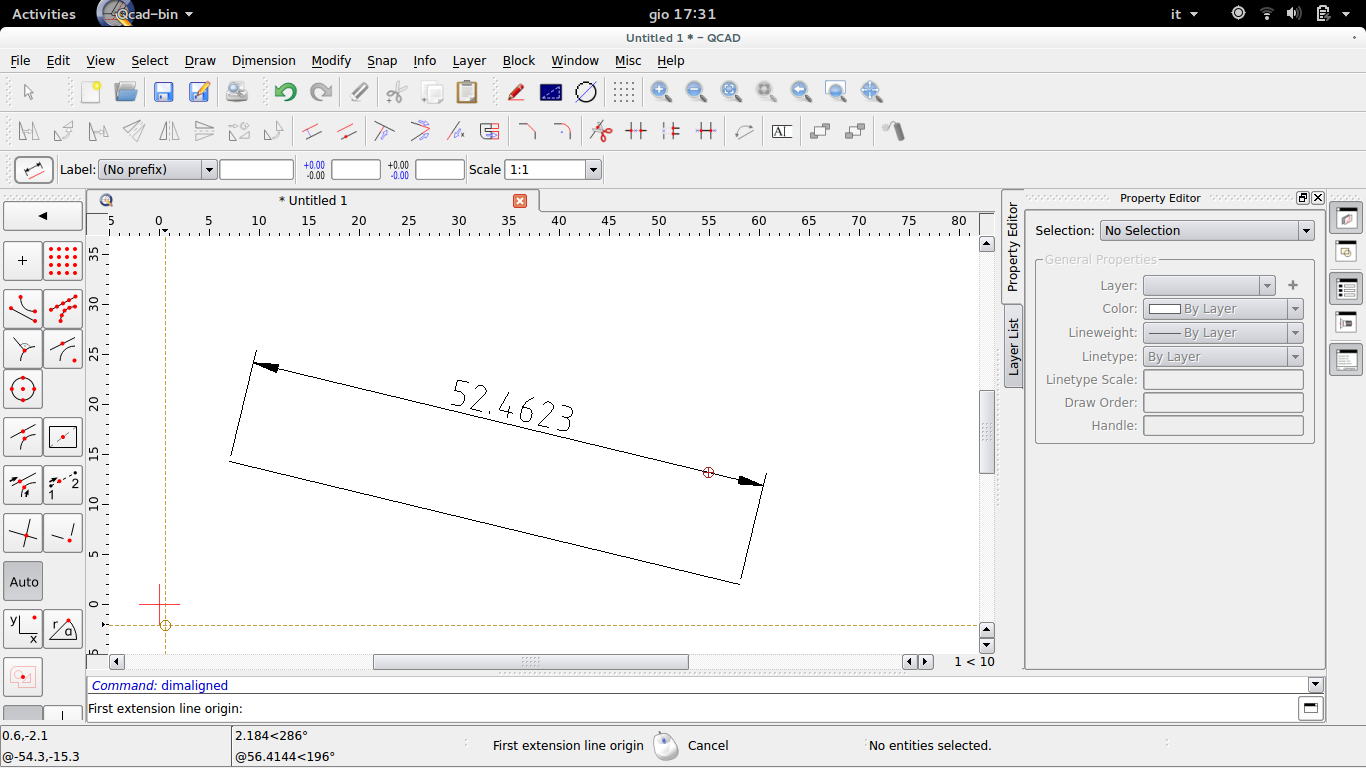Open the Snap menu
Image resolution: width=1366 pixels, height=768 pixels.
(382, 61)
